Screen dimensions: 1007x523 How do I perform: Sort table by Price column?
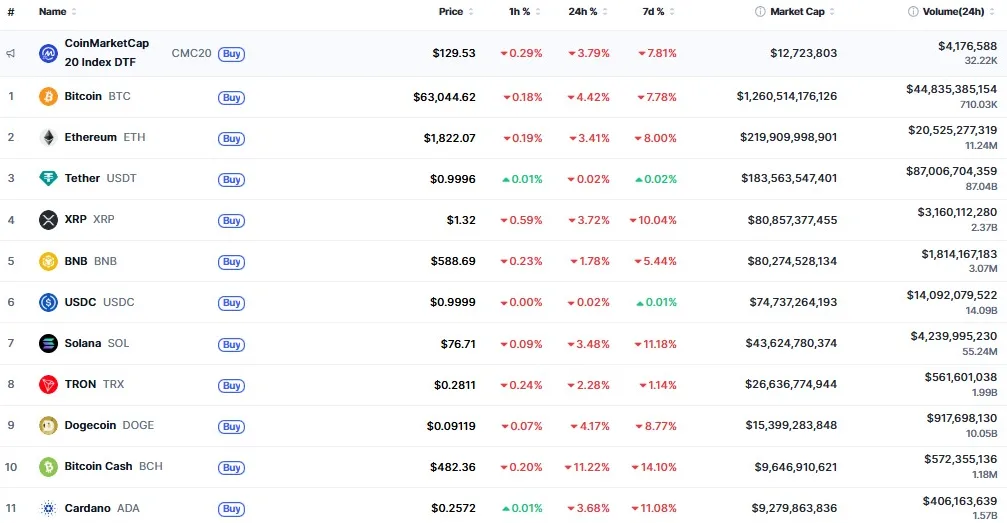tap(456, 12)
